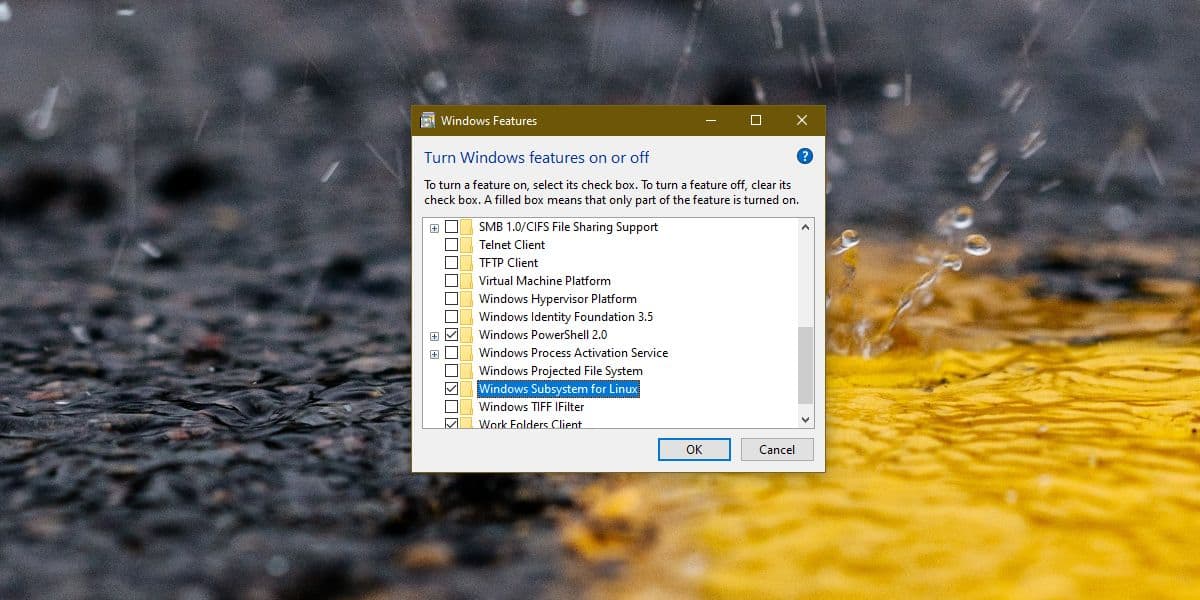The width and height of the screenshot is (1200, 600).
Task: Minimize the Windows Features window
Action: click(x=710, y=120)
